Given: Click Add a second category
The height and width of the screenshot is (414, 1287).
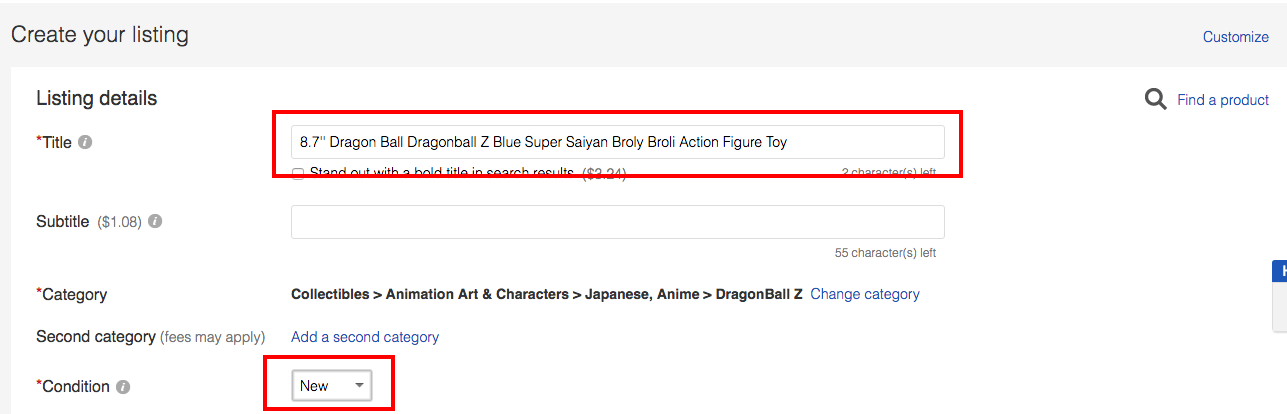Looking at the screenshot, I should (365, 337).
